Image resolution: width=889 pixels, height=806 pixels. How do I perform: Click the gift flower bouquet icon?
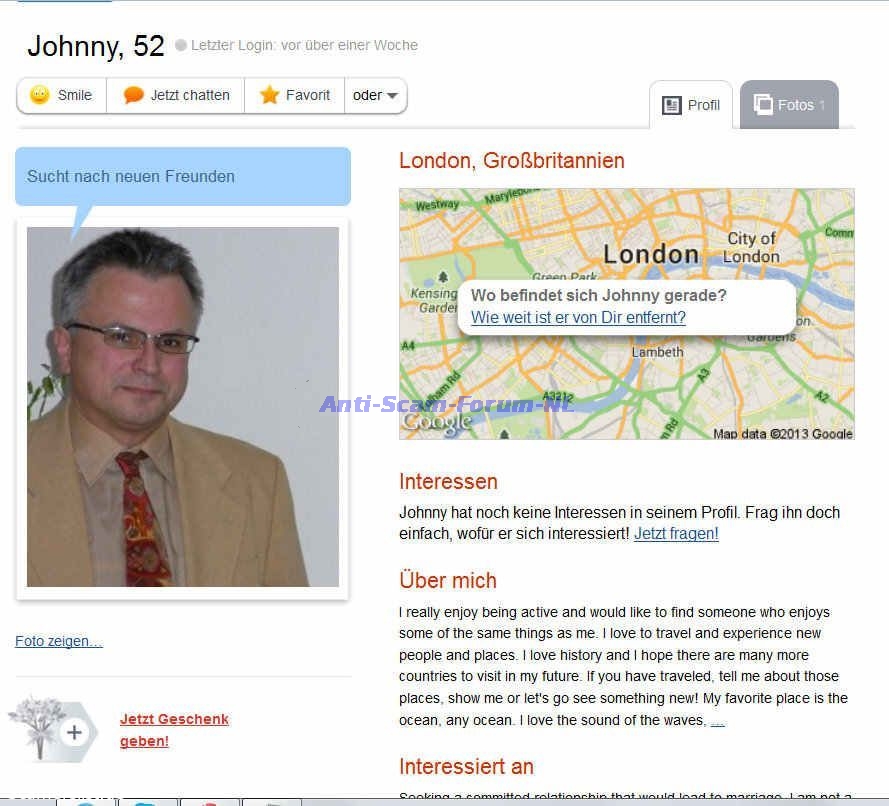coord(39,727)
